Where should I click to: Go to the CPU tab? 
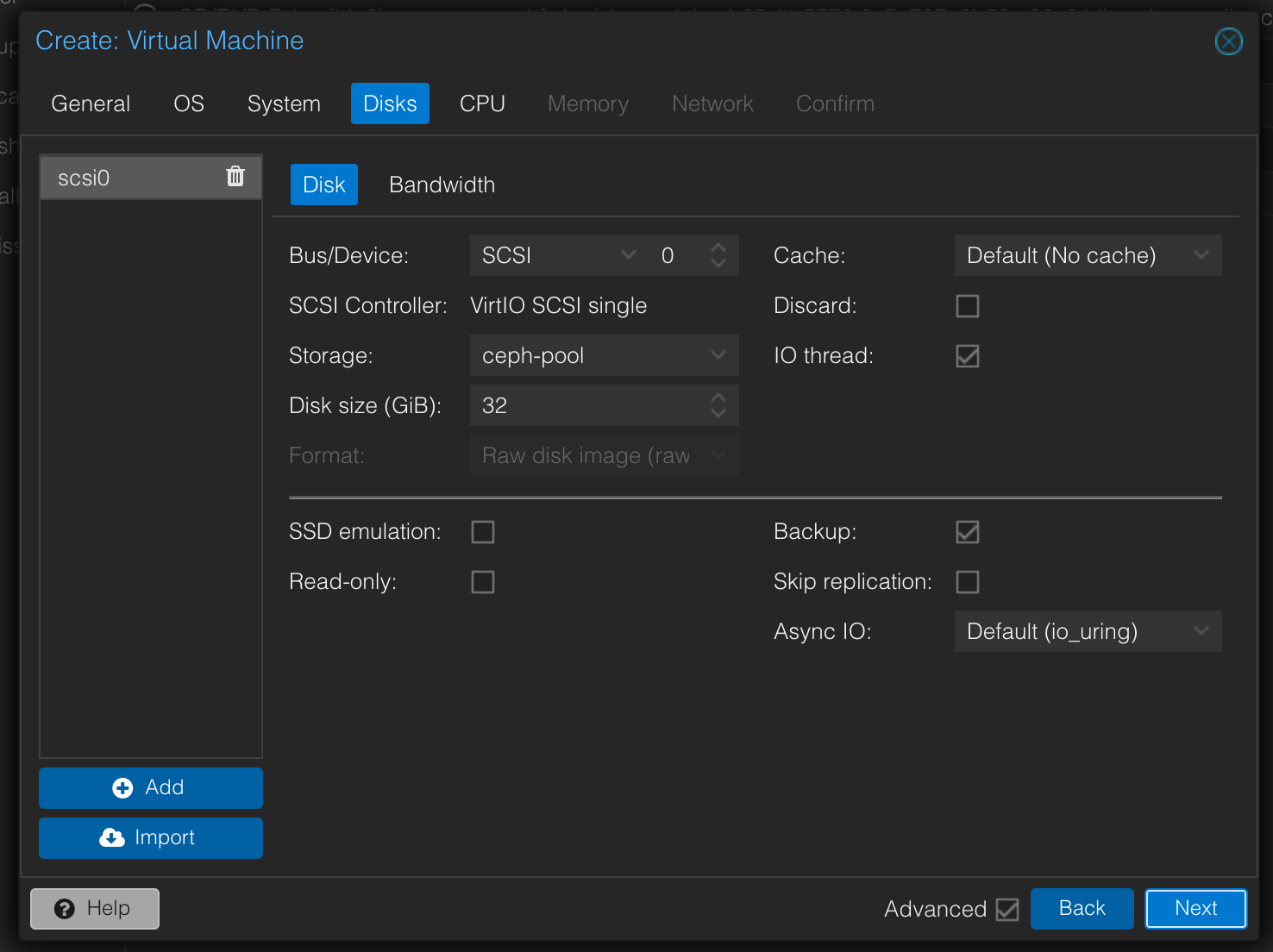[482, 103]
